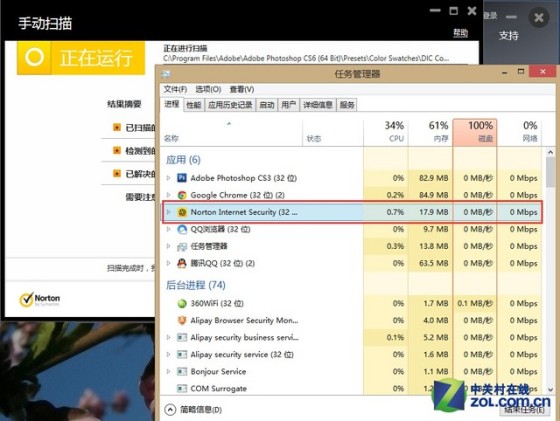Click the 360WiFi process icon
The image size is (560, 421).
point(182,304)
